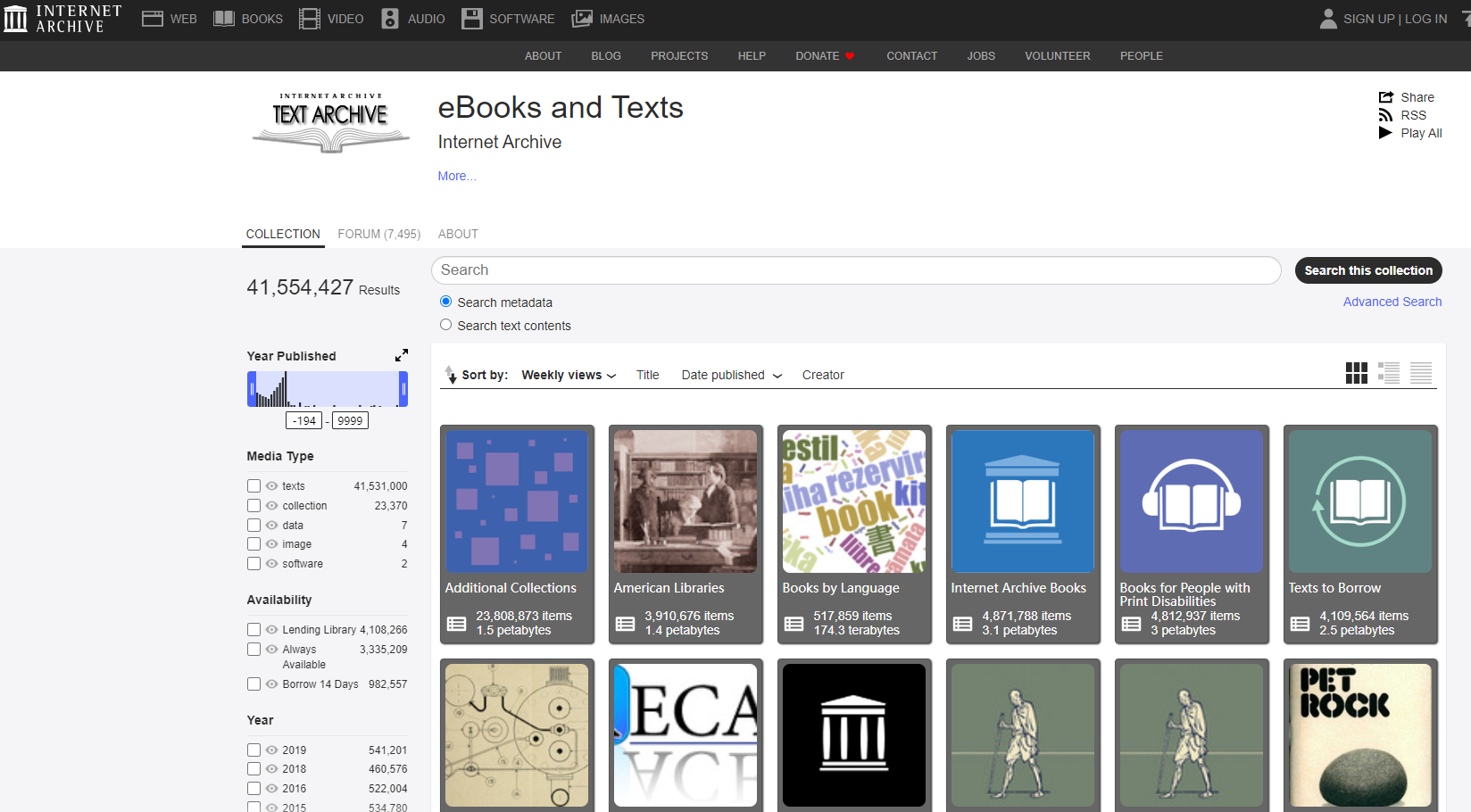
Task: Click the right year range slider handle
Action: 403,389
